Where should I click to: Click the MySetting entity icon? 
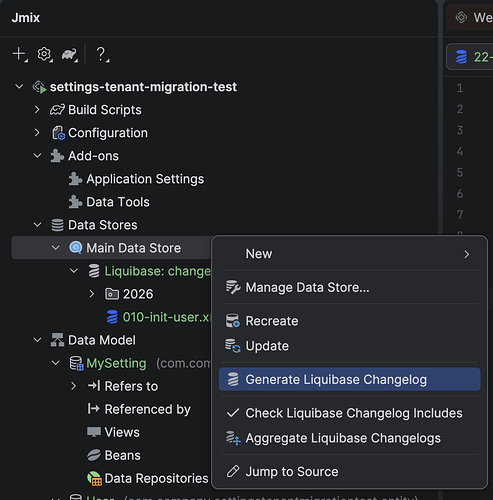pos(76,363)
